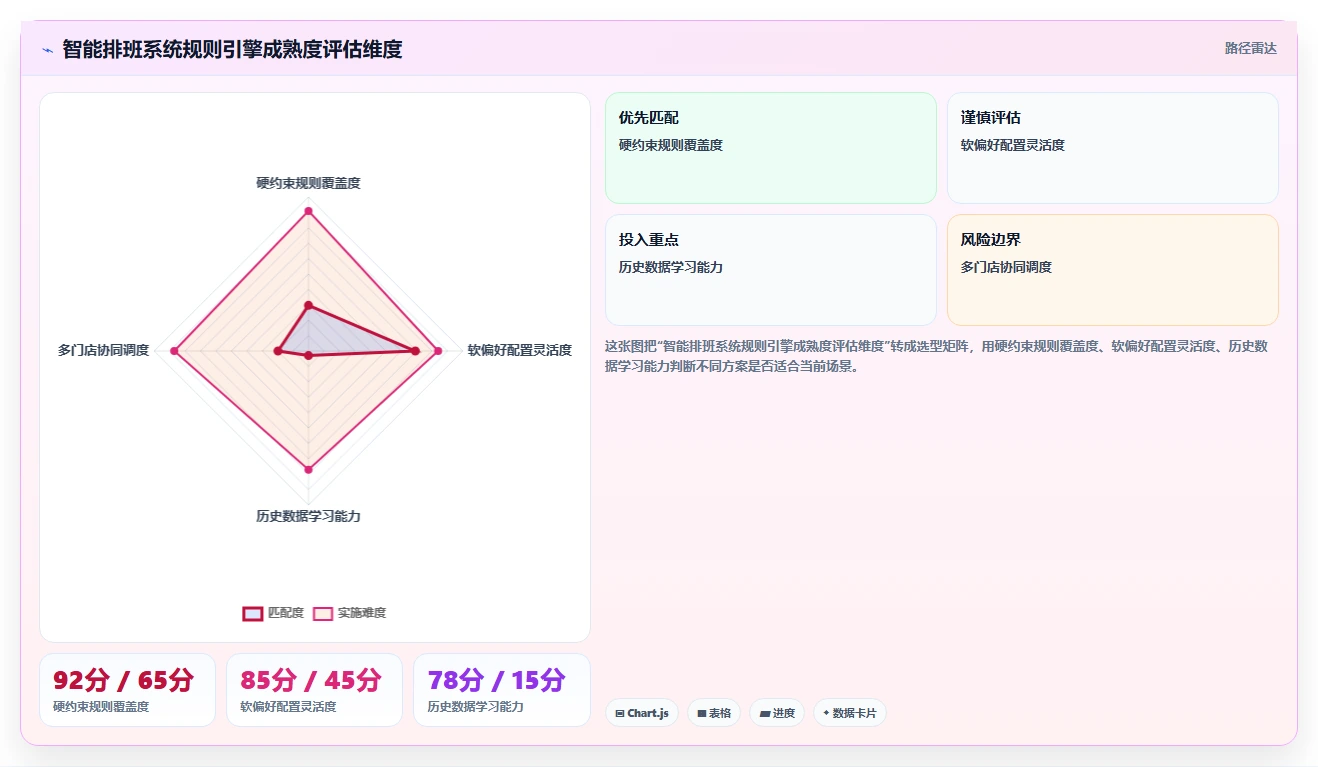
Task: Open the 风险边界 card
Action: 1113,270
